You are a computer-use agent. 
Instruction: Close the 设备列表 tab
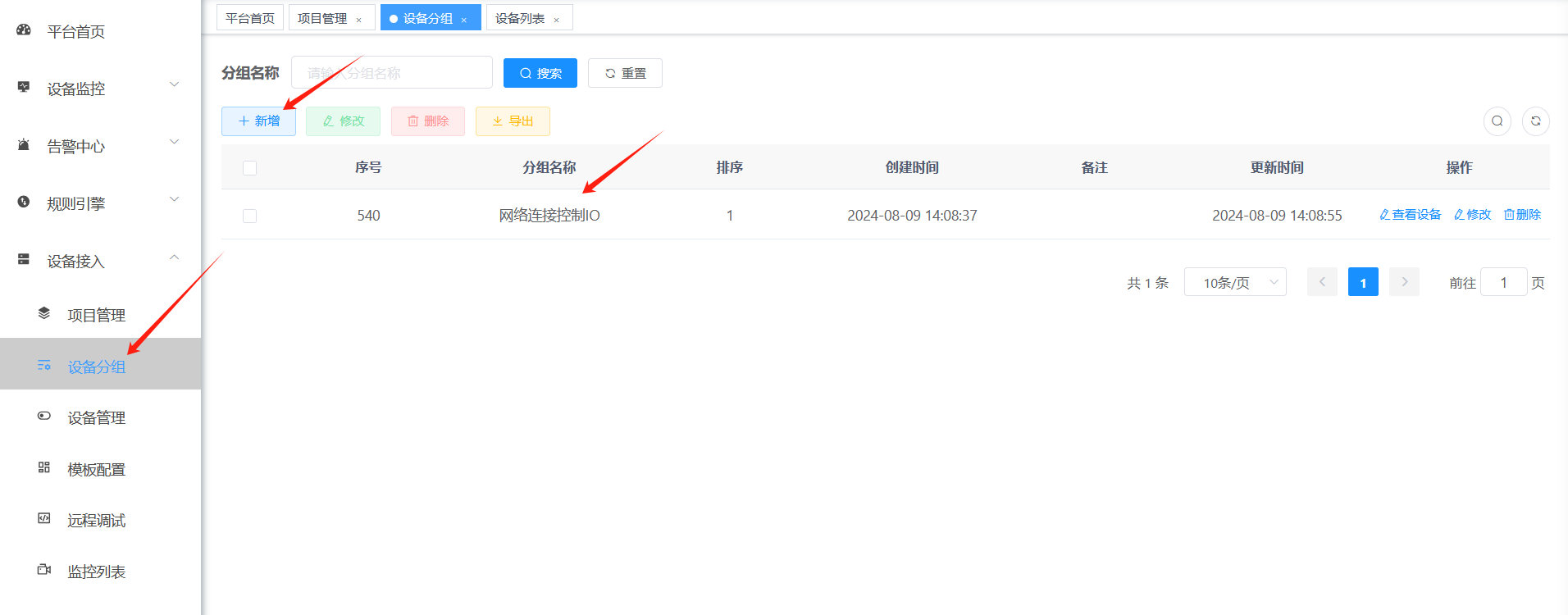point(556,20)
